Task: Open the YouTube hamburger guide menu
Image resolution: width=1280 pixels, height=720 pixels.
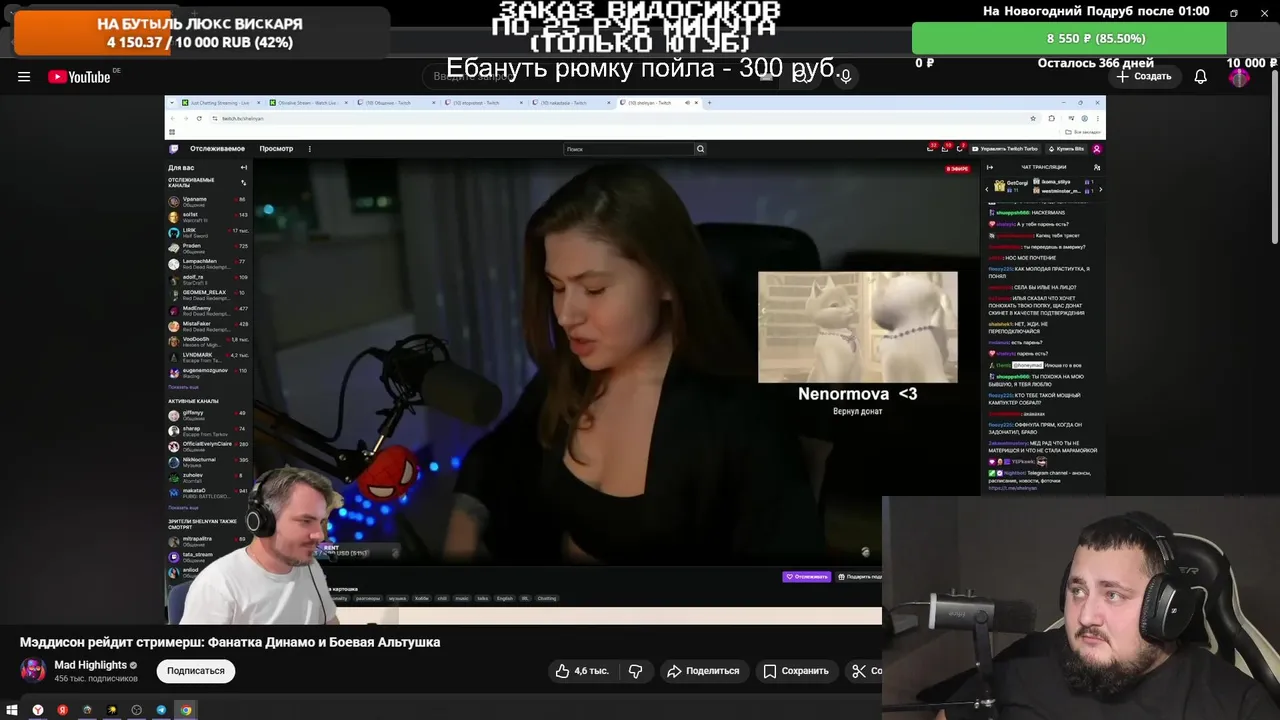Action: point(24,77)
